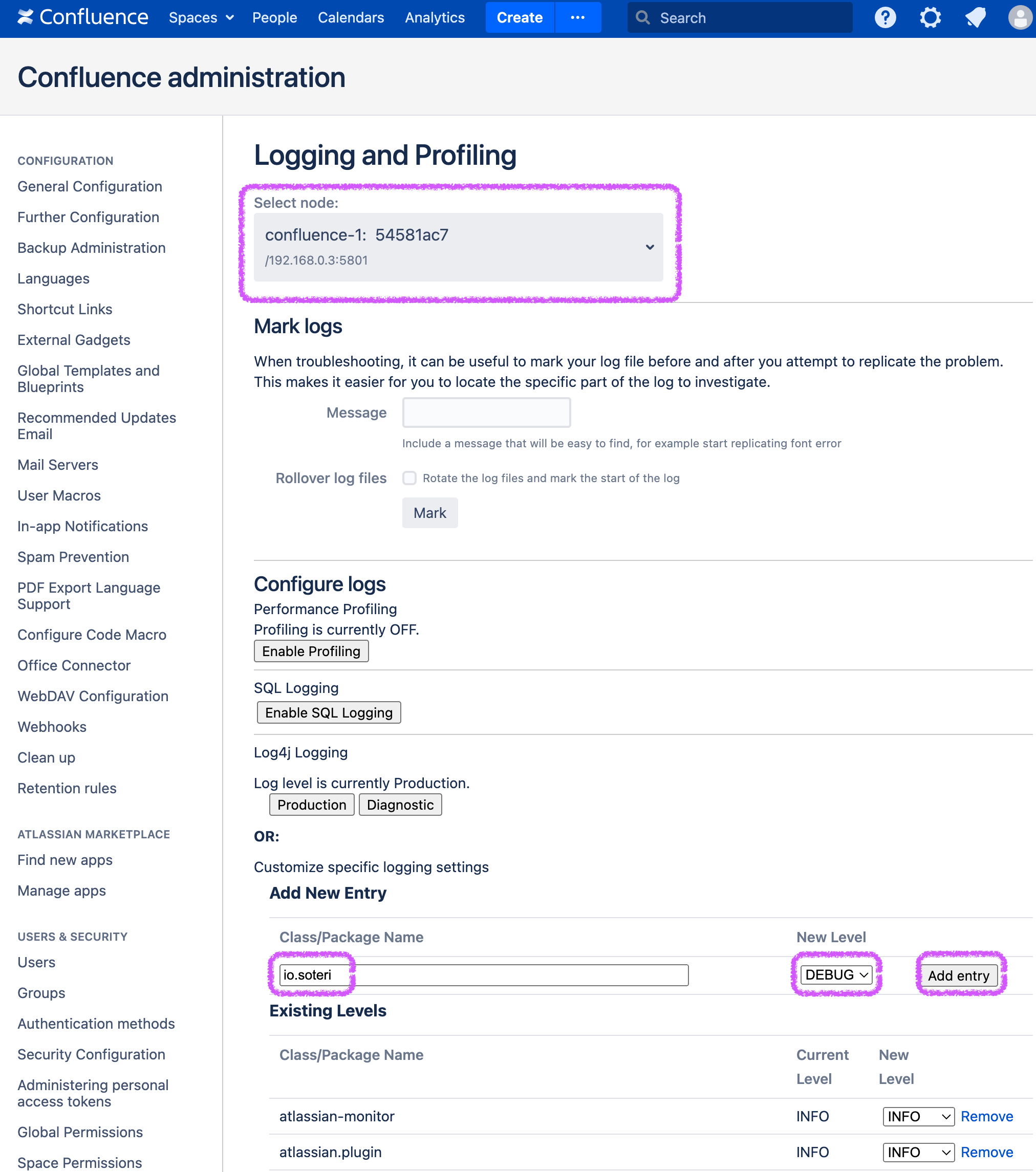The height and width of the screenshot is (1172, 1036).
Task: Enable SQL Logging
Action: click(x=328, y=712)
